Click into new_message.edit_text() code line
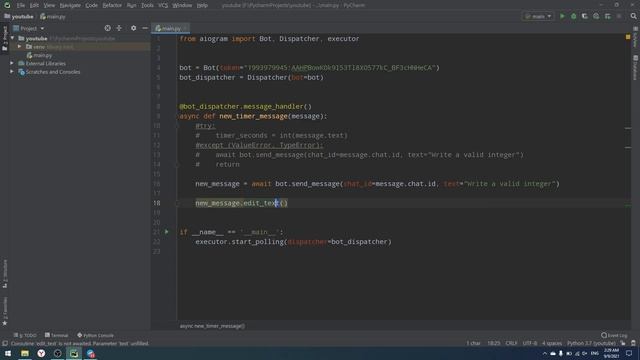 [242, 203]
